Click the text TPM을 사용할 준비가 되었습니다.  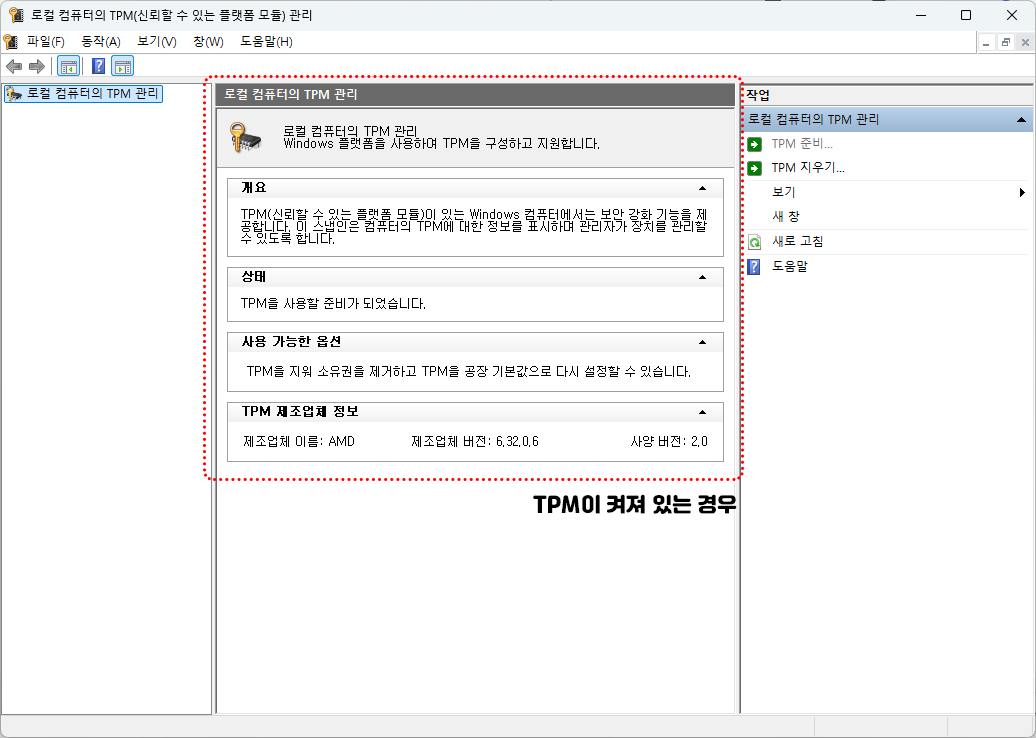pyautogui.click(x=333, y=304)
